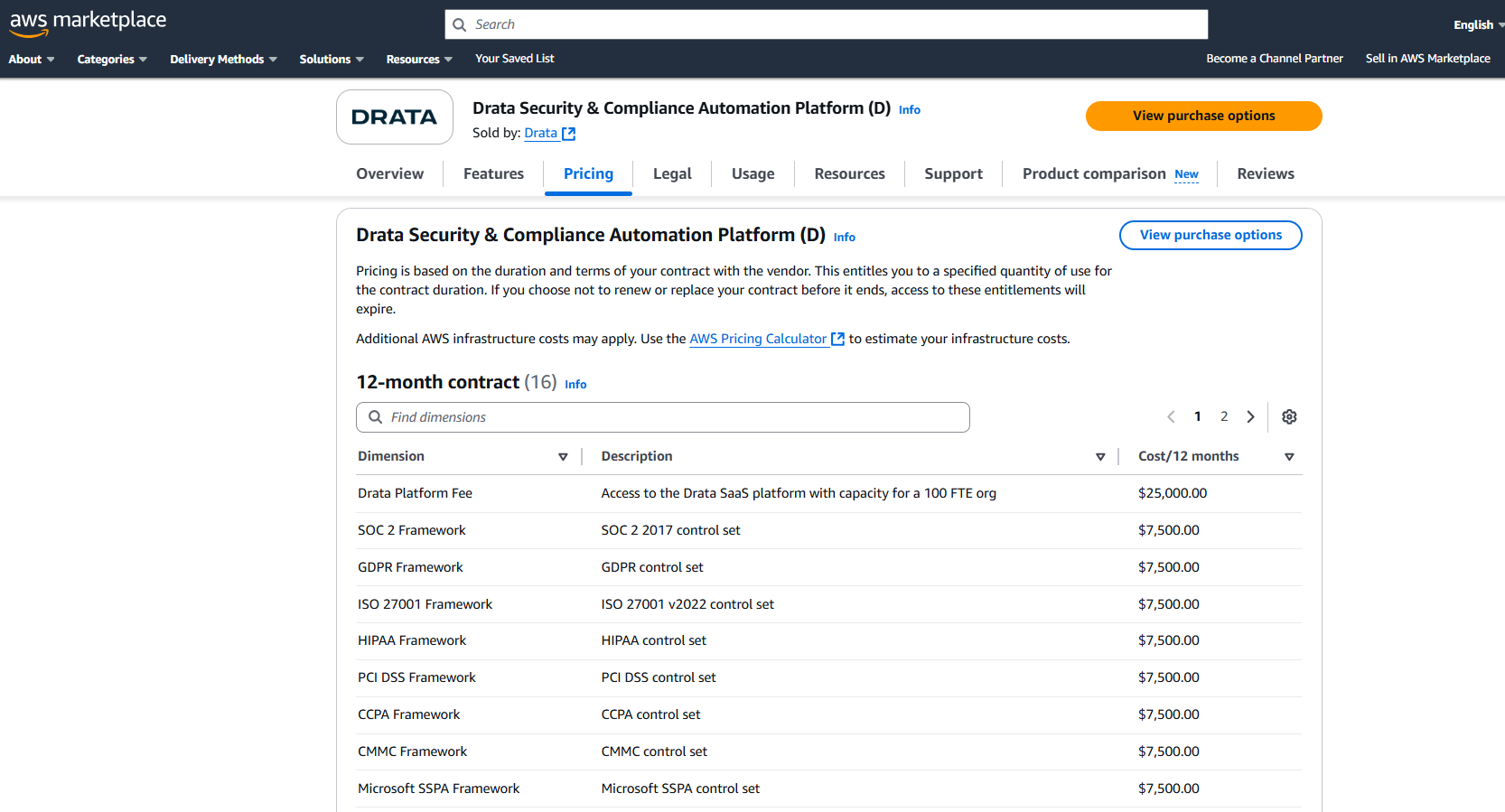
Task: Click Info link beside 12-month contract
Action: click(575, 385)
